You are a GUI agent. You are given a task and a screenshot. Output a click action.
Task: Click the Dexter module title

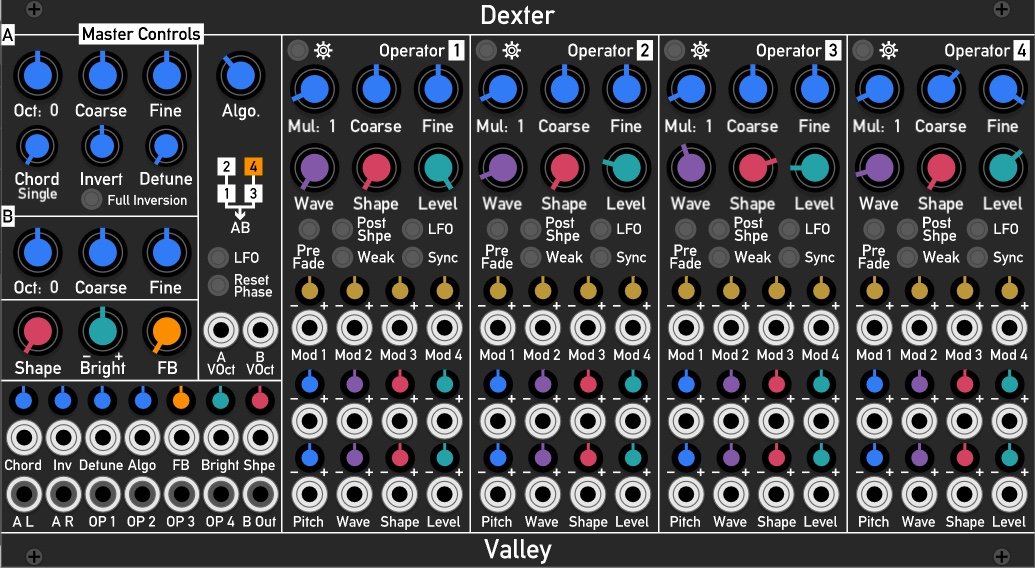coord(518,15)
